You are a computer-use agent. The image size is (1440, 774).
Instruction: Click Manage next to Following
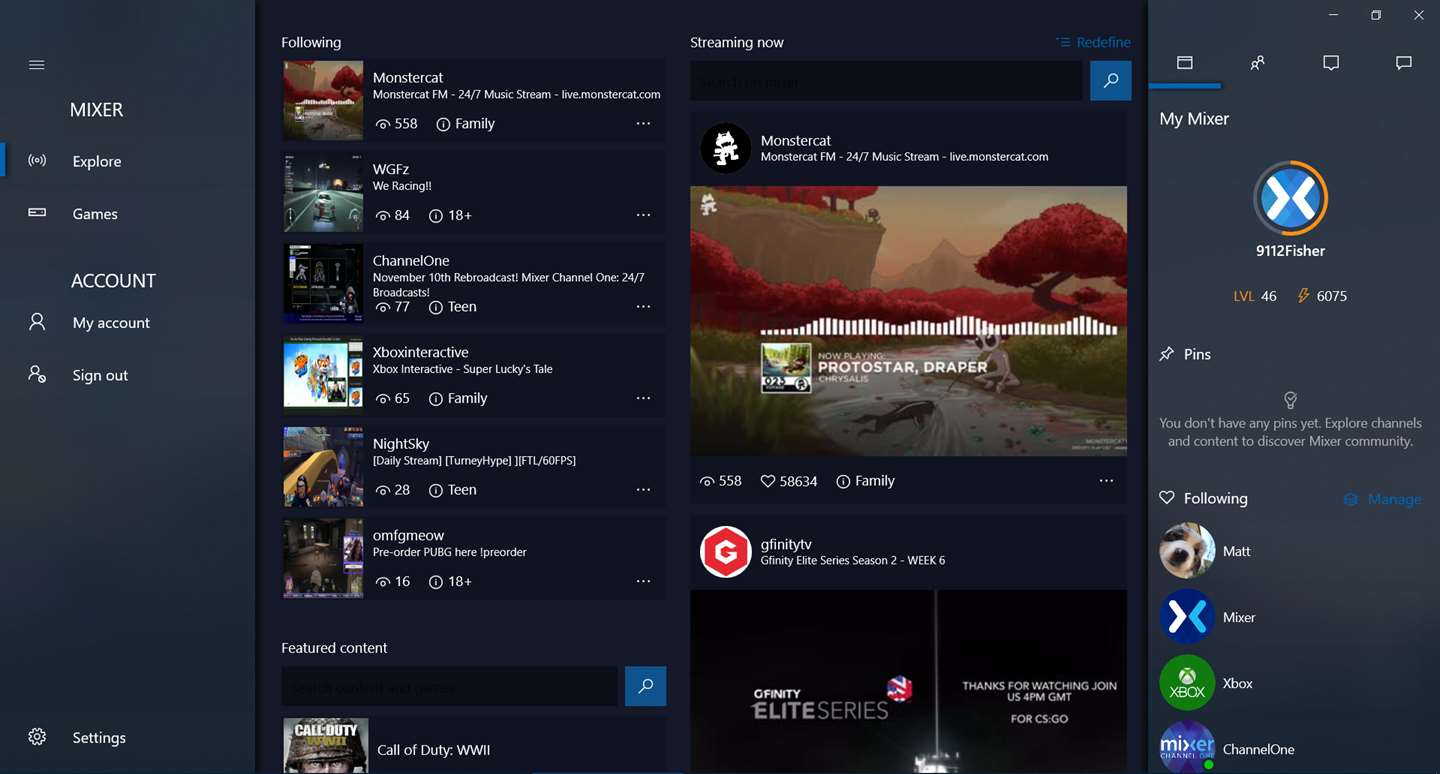(x=1382, y=499)
